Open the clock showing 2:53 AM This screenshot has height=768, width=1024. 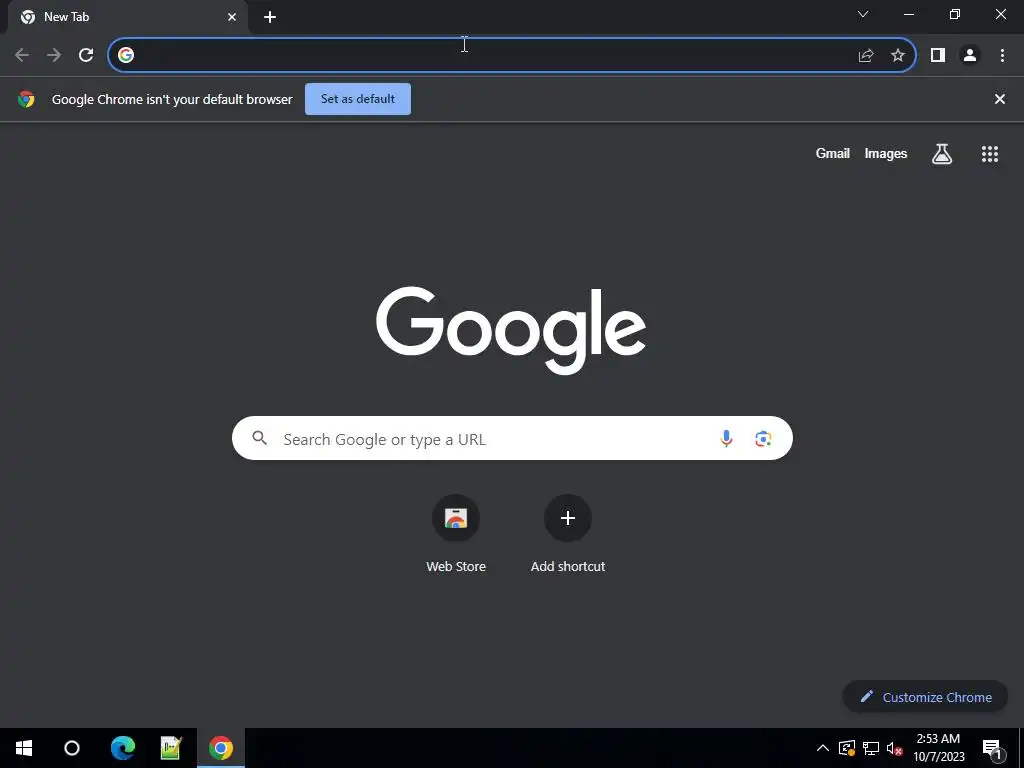938,748
